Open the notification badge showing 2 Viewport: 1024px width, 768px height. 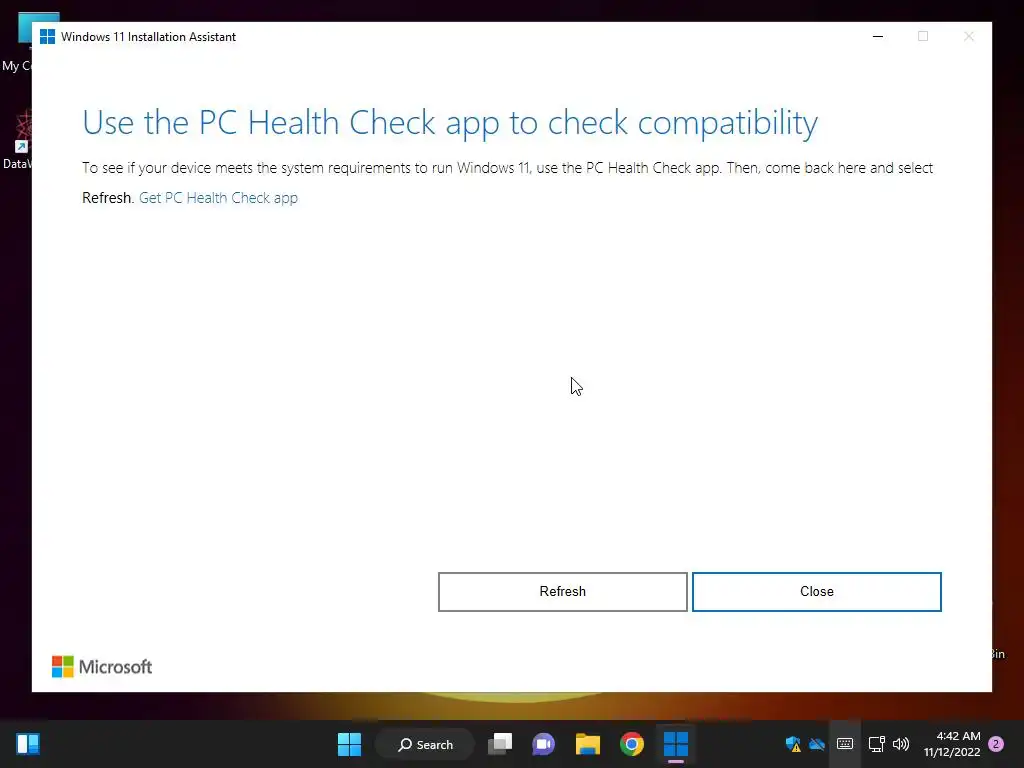[x=996, y=744]
